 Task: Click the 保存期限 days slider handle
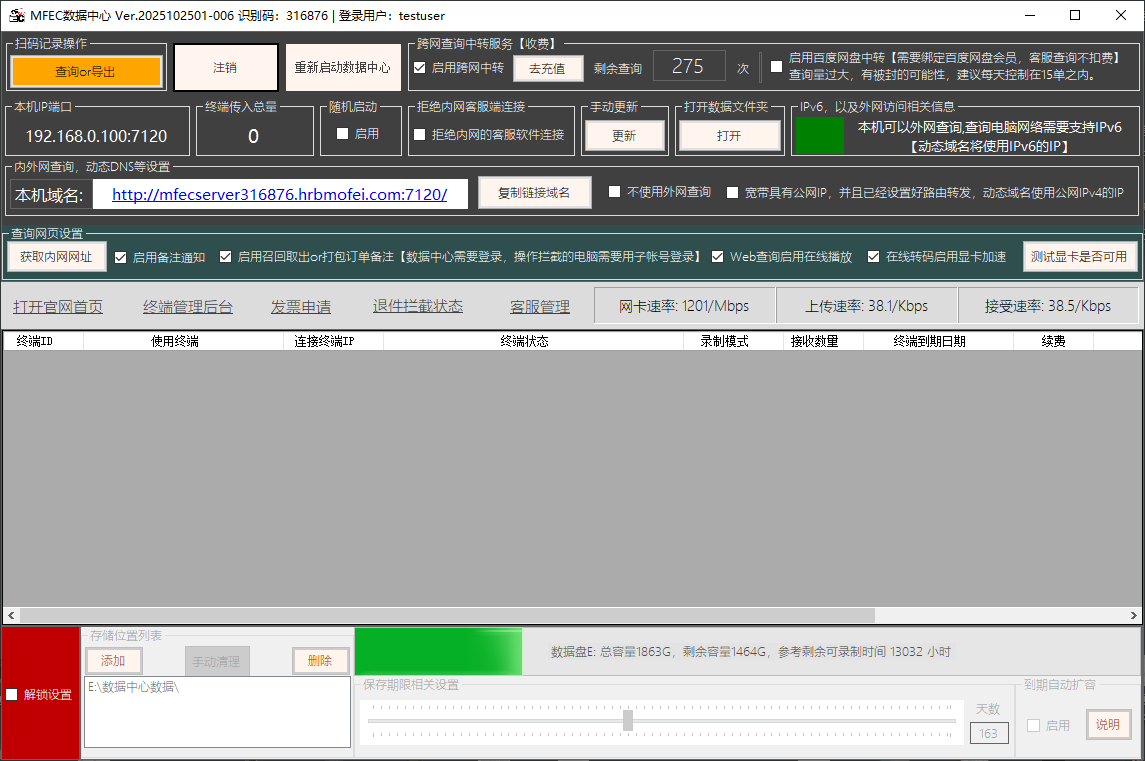pyautogui.click(x=628, y=720)
